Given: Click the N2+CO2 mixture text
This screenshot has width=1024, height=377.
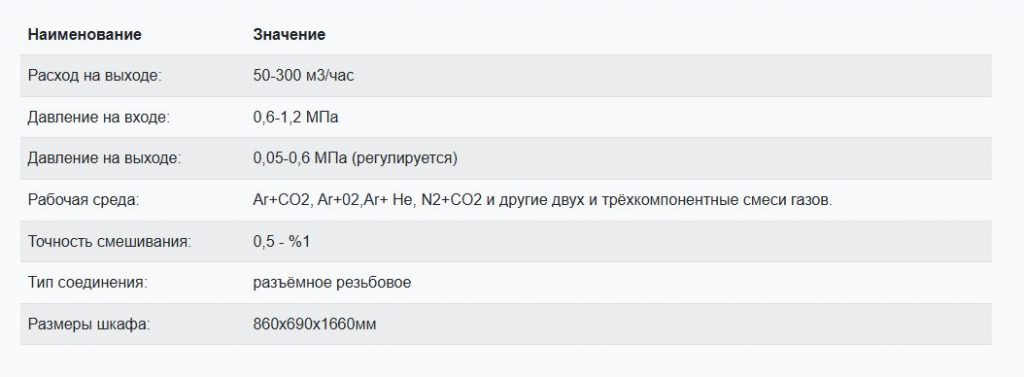Looking at the screenshot, I should [x=452, y=200].
